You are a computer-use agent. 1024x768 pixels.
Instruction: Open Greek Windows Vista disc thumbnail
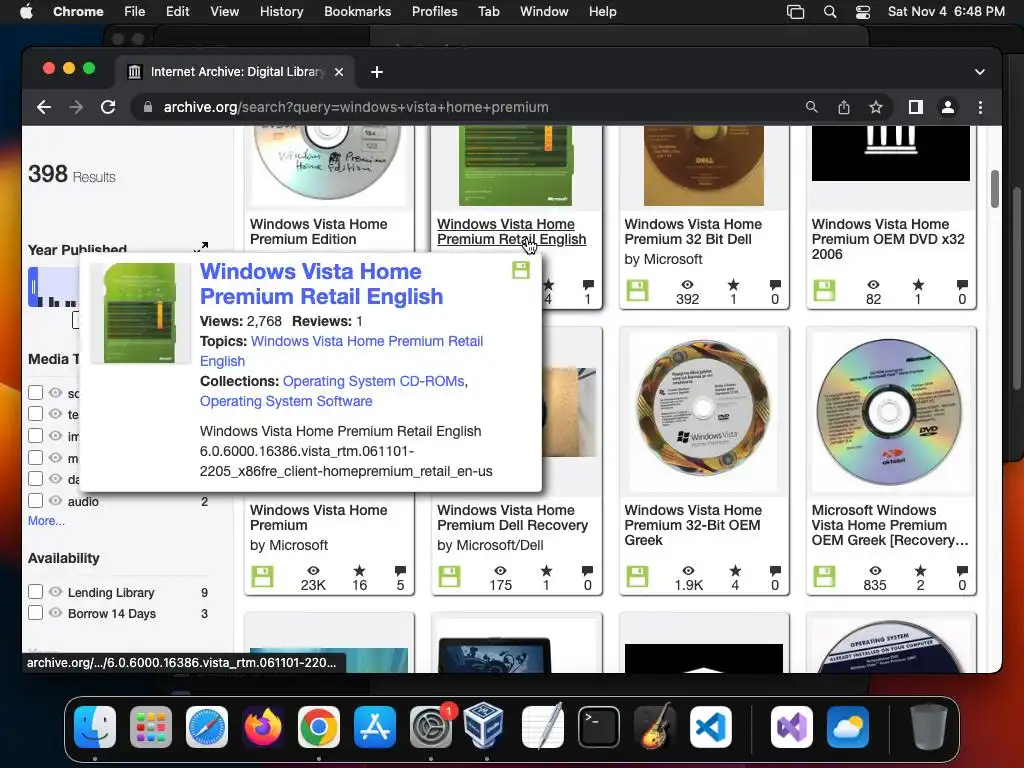tap(703, 409)
